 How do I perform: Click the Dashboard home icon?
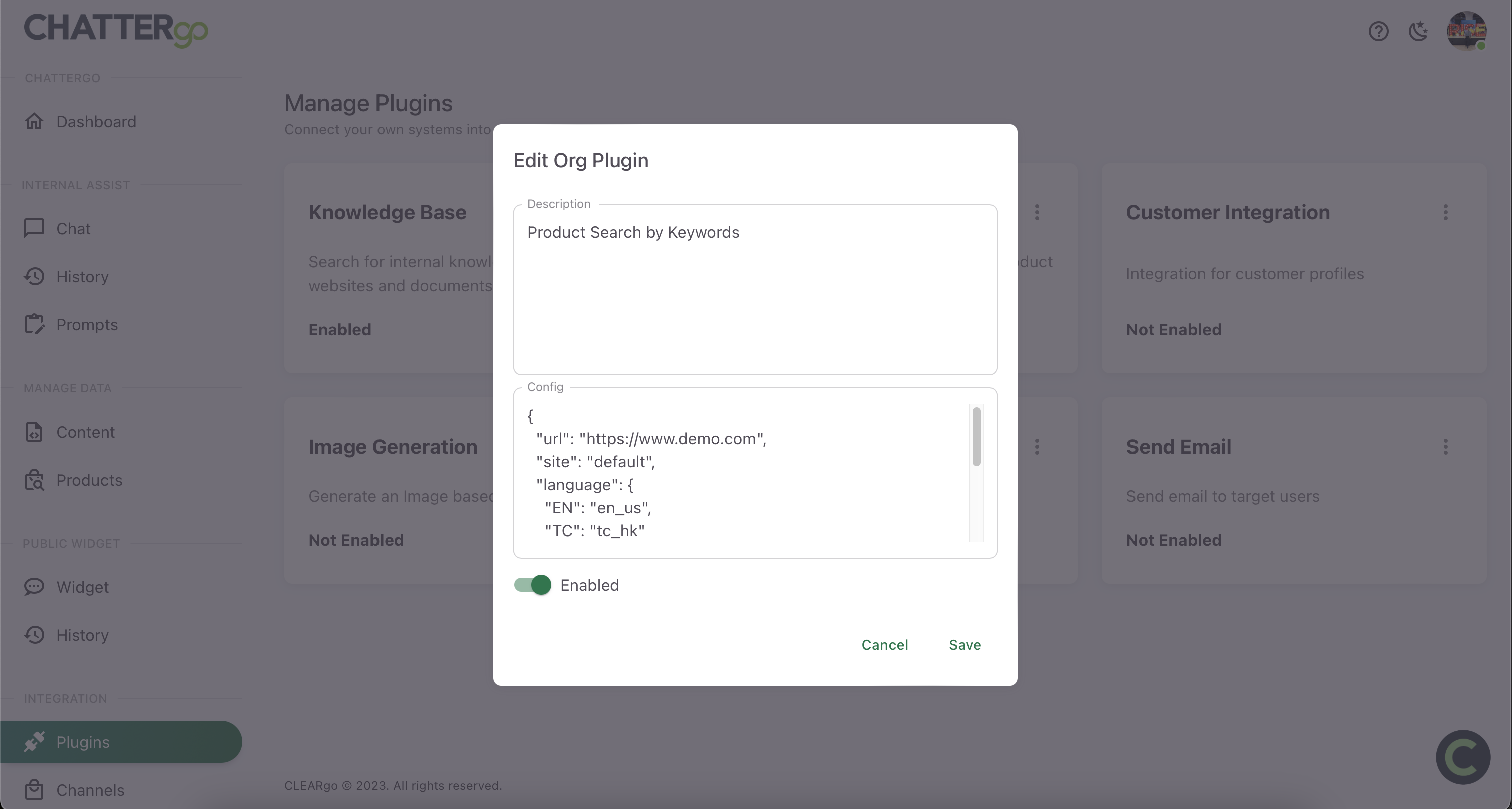(x=34, y=121)
